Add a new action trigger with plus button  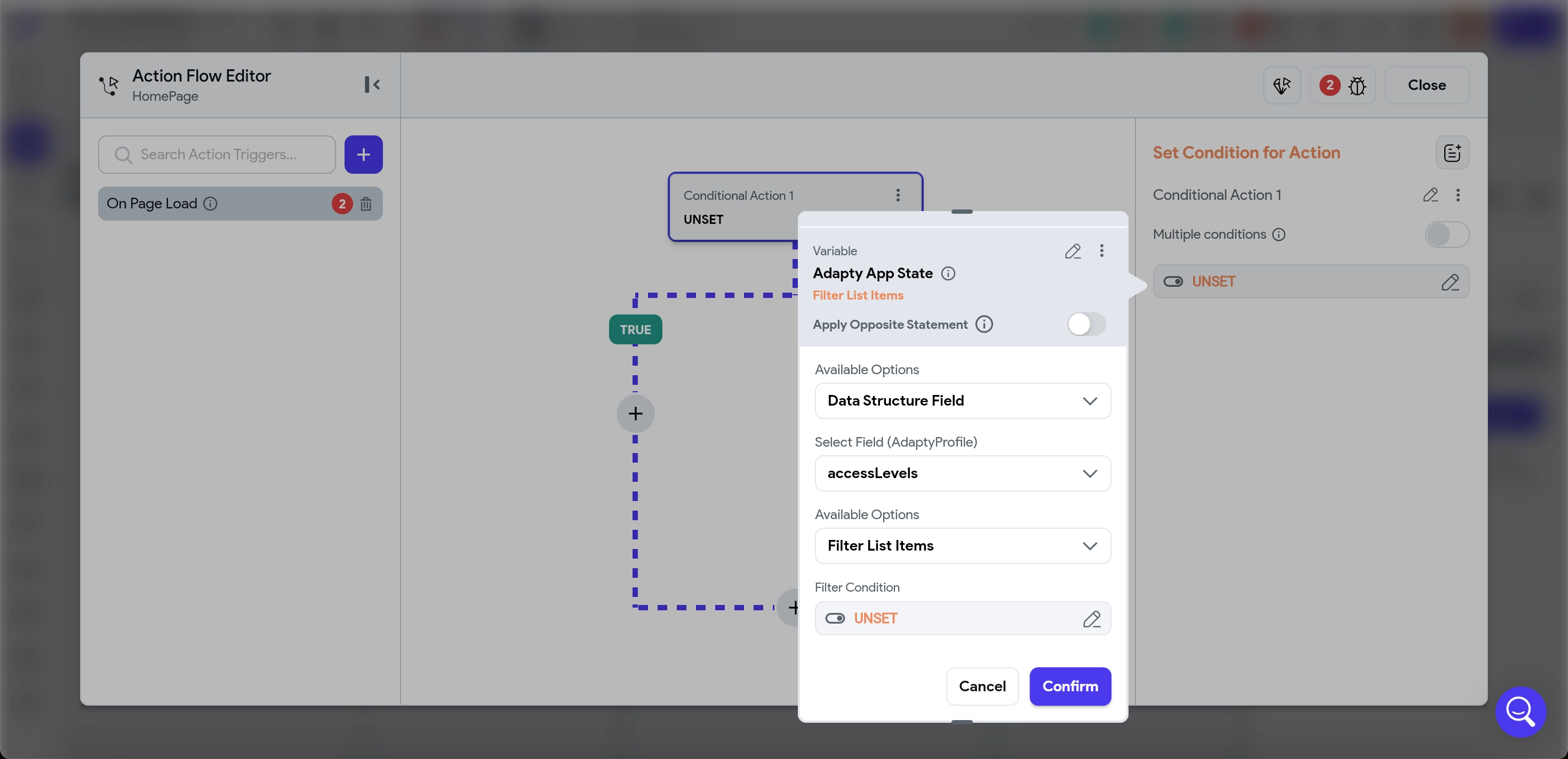(x=363, y=155)
